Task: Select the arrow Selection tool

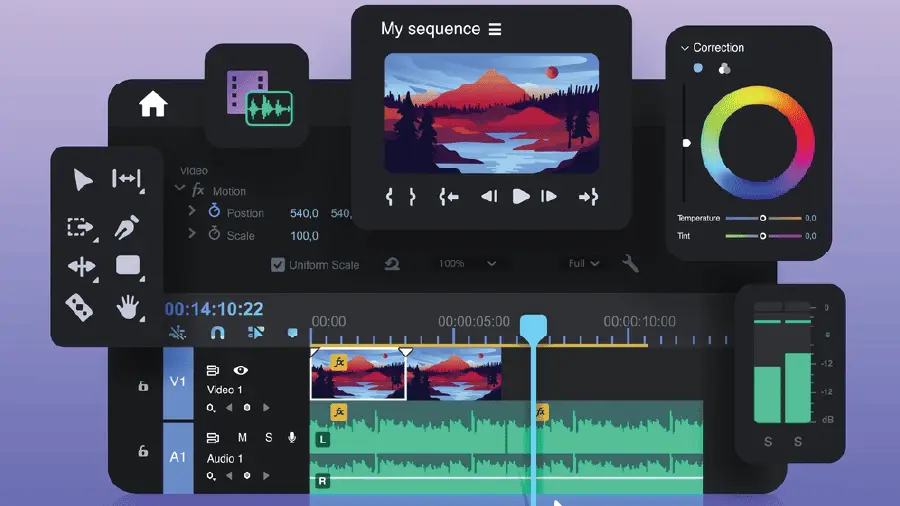Action: (x=82, y=180)
